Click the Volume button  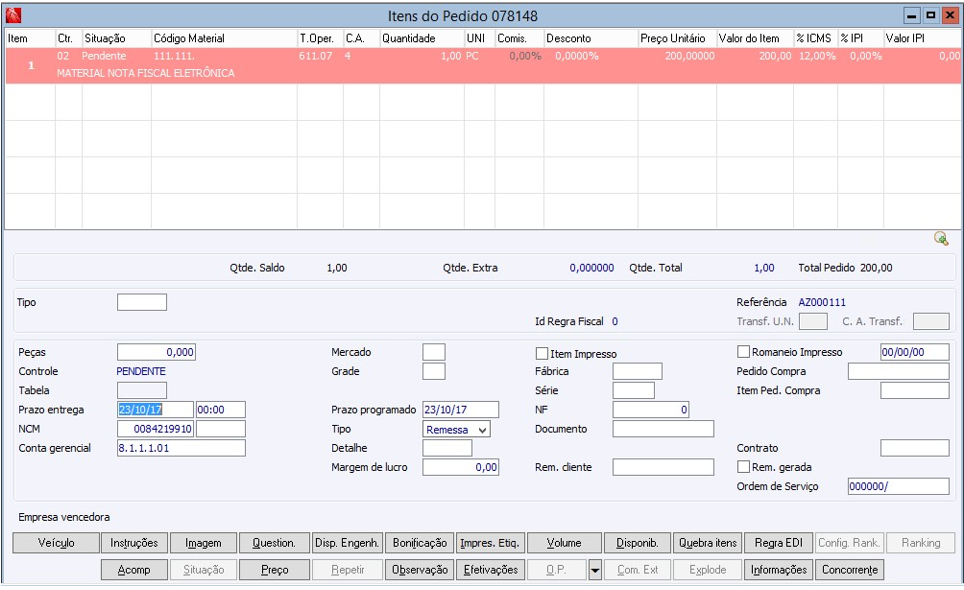pyautogui.click(x=564, y=543)
